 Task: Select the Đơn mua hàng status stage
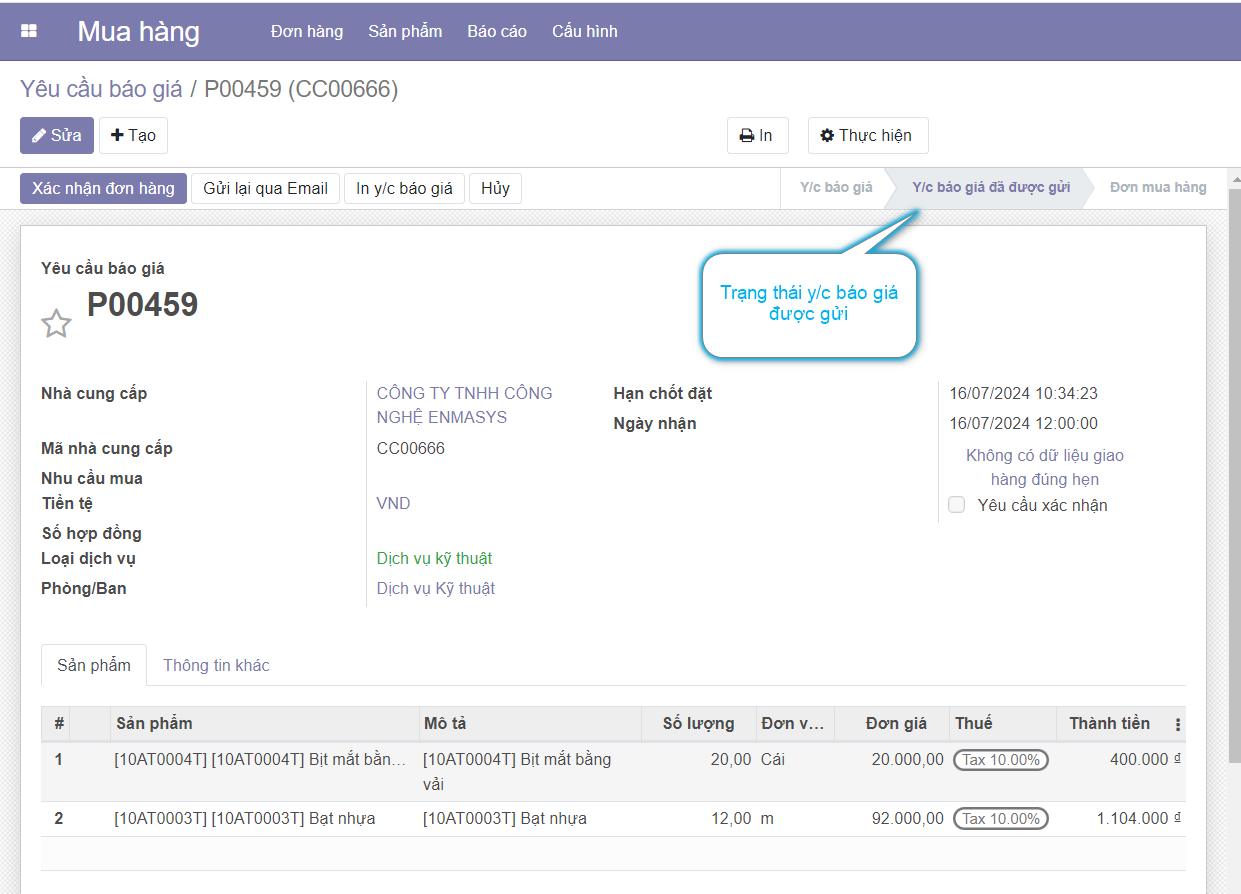pos(1157,187)
